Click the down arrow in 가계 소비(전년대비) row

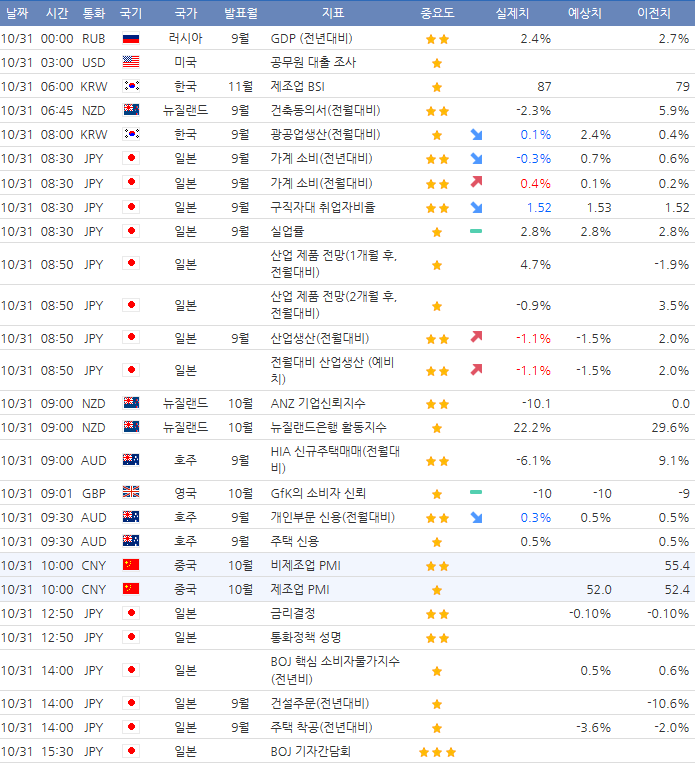click(476, 158)
